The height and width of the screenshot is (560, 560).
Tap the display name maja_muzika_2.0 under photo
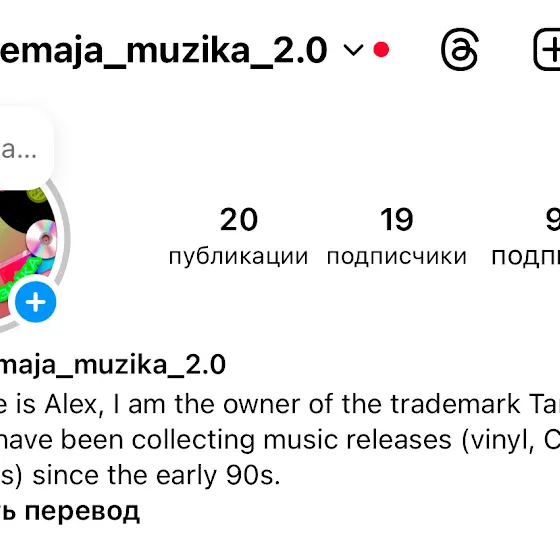pos(112,364)
